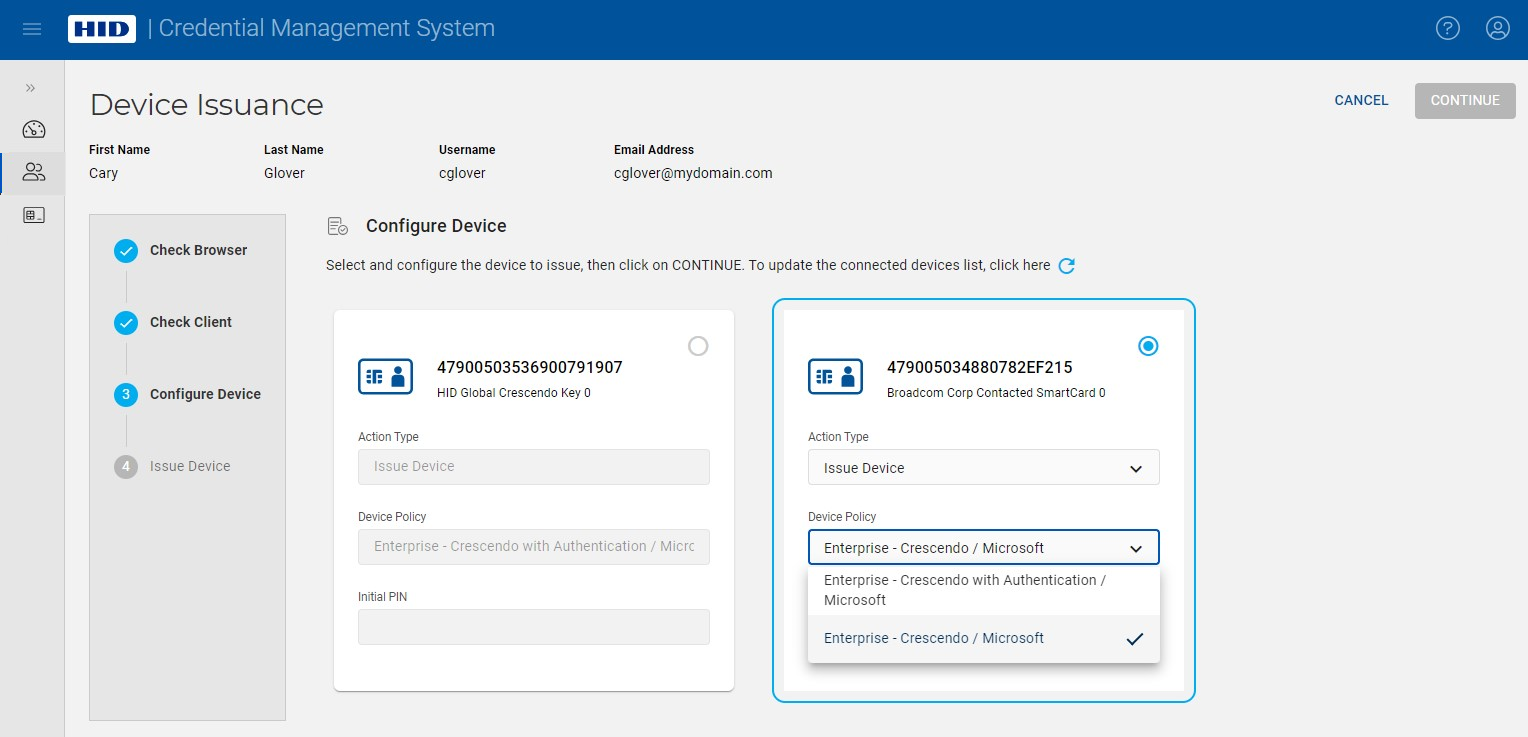Select the Check Client step label
Screen dimensions: 1528x737
click(x=191, y=322)
